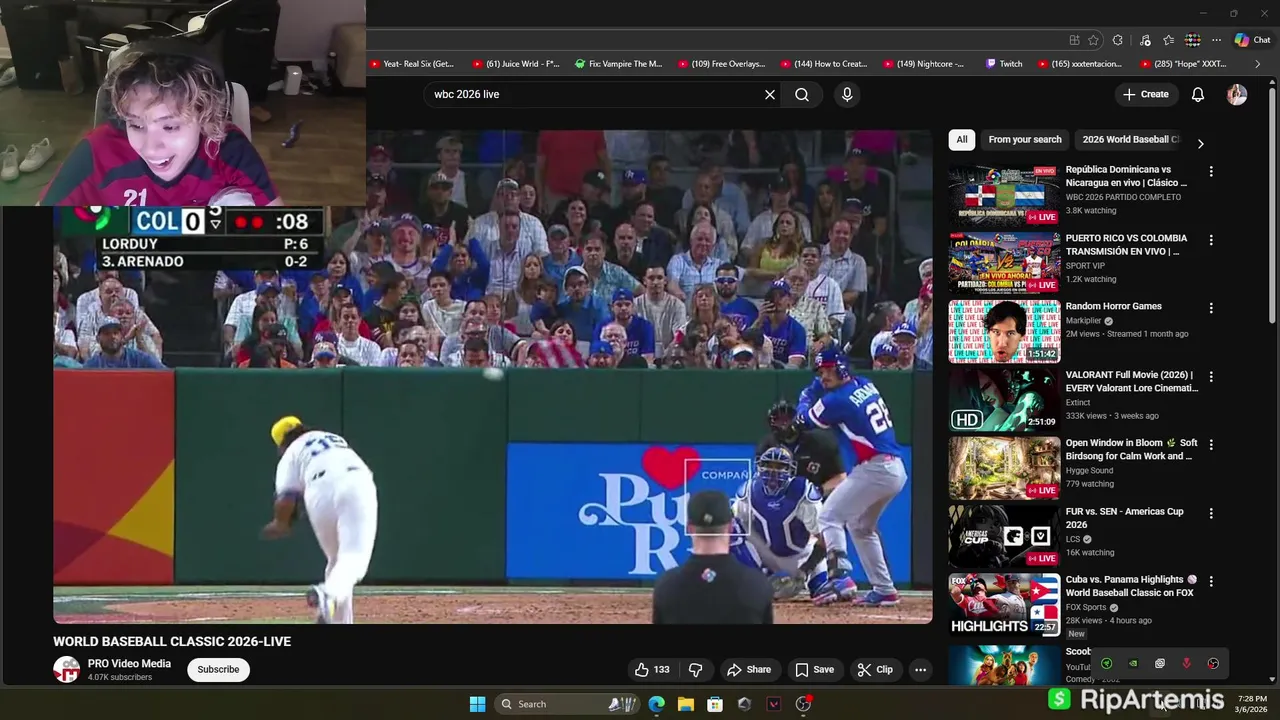The height and width of the screenshot is (720, 1280).
Task: Open options for Open Window in Bloom video
Action: tap(1211, 445)
